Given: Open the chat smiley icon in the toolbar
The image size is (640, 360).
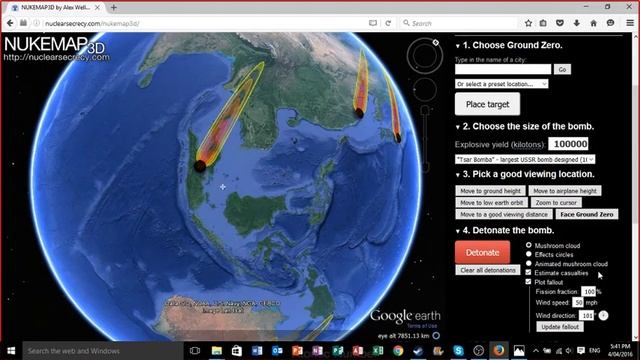Looking at the screenshot, I should tap(610, 23).
